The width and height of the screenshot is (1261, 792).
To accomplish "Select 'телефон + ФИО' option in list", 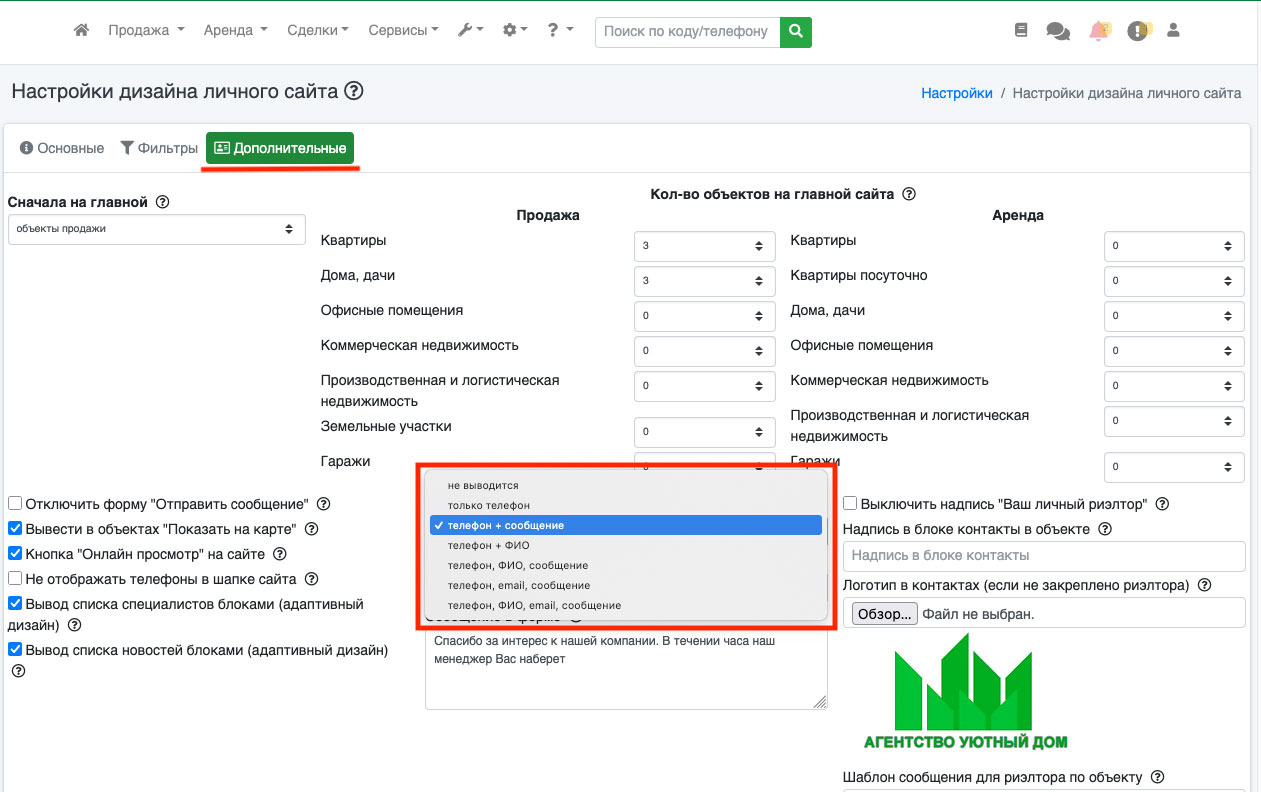I will click(488, 545).
